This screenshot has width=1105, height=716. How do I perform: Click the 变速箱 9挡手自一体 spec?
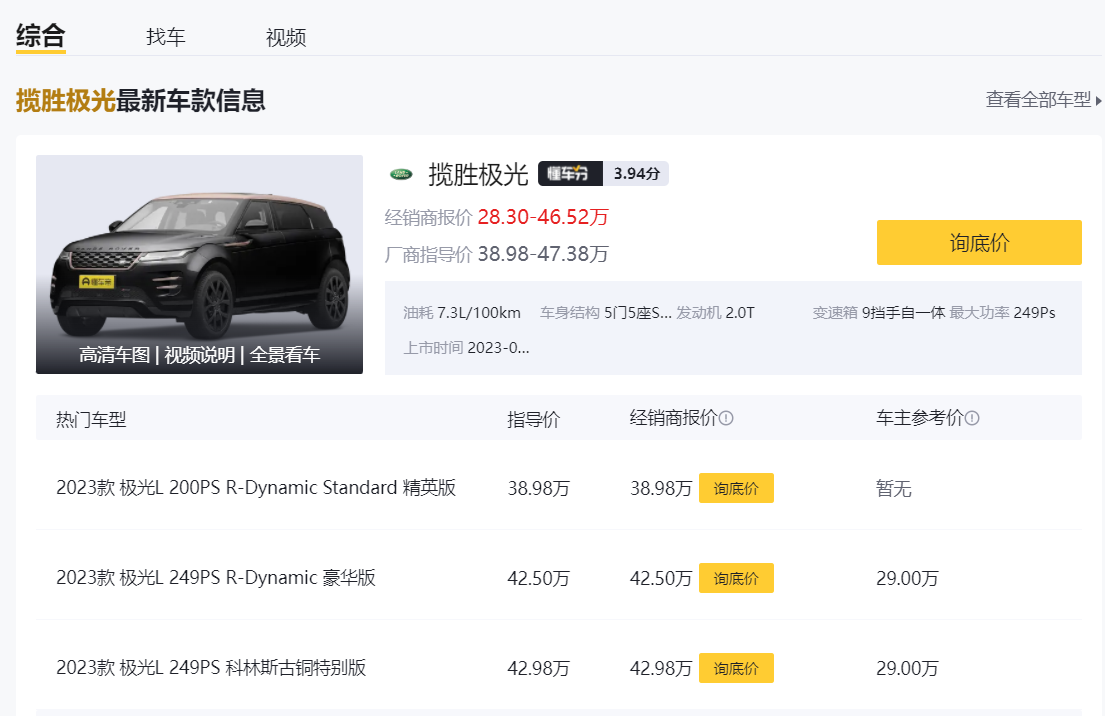[x=878, y=312]
